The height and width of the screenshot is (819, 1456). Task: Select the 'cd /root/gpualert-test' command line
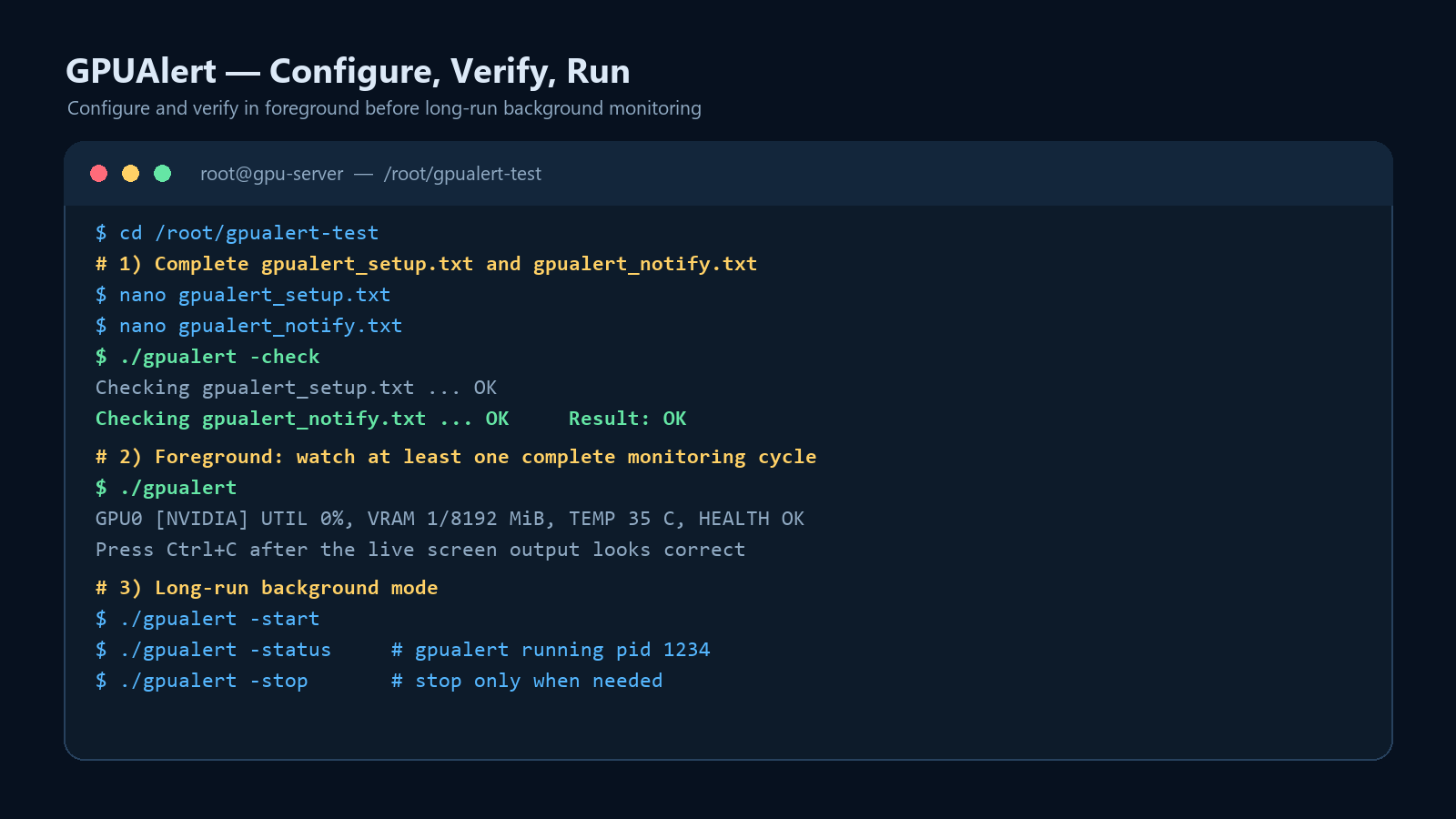[237, 233]
